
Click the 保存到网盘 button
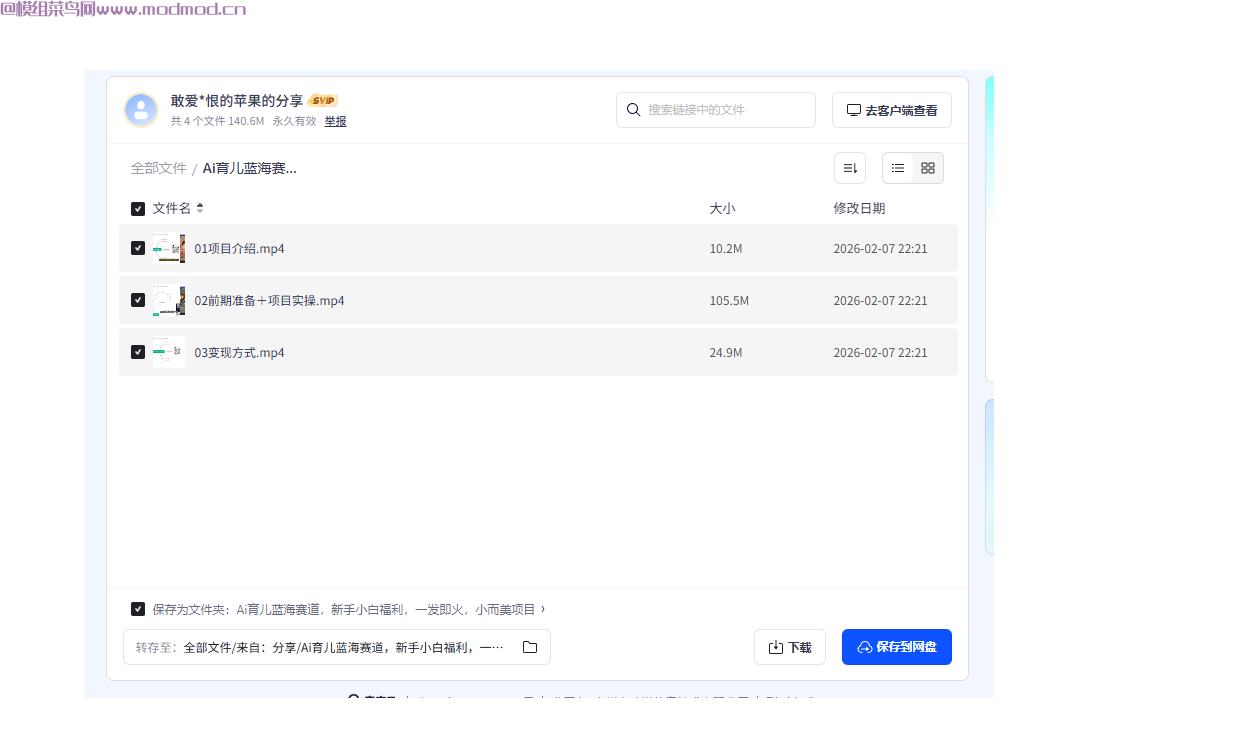[896, 647]
